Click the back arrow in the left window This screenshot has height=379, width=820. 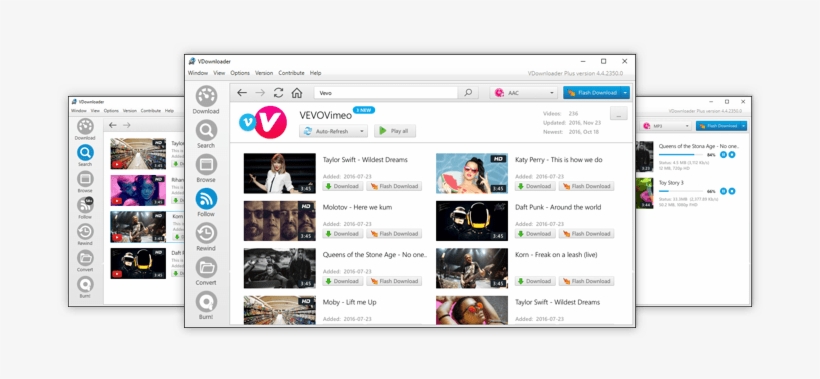click(112, 125)
